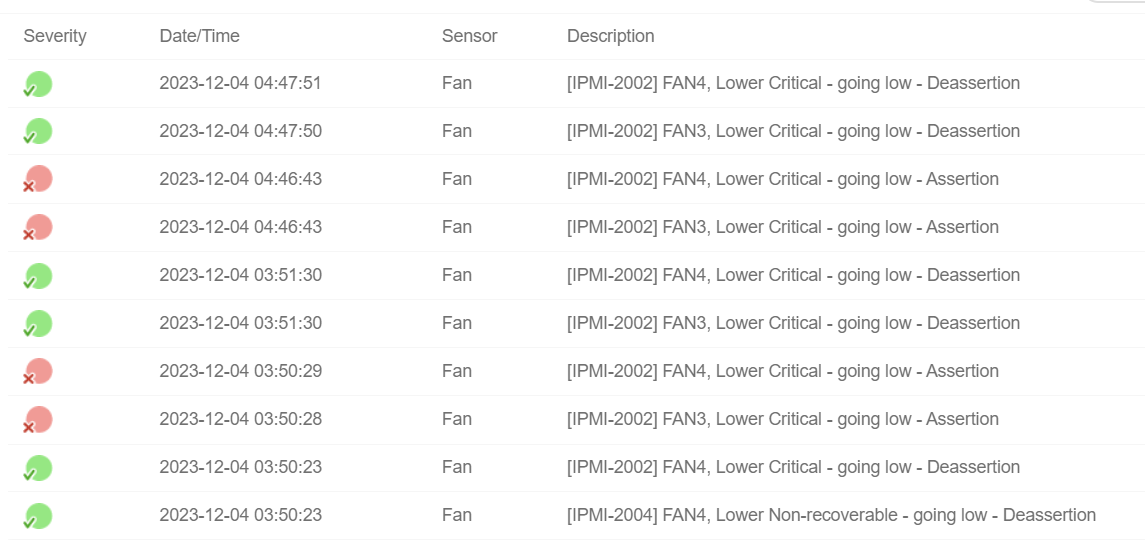The width and height of the screenshot is (1145, 551).
Task: Click the green OK icon for FAN3 04:47:50
Action: [x=37, y=132]
